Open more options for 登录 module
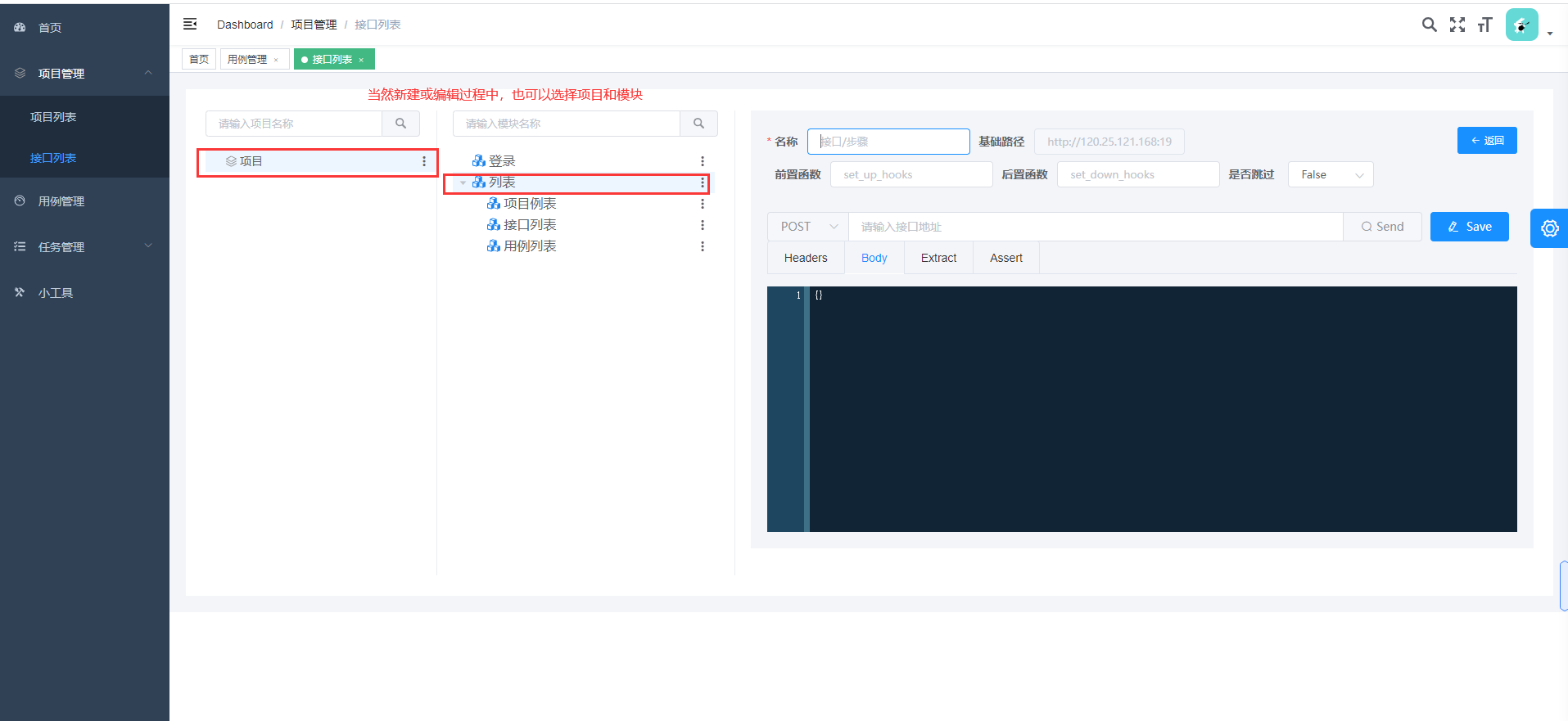 703,161
